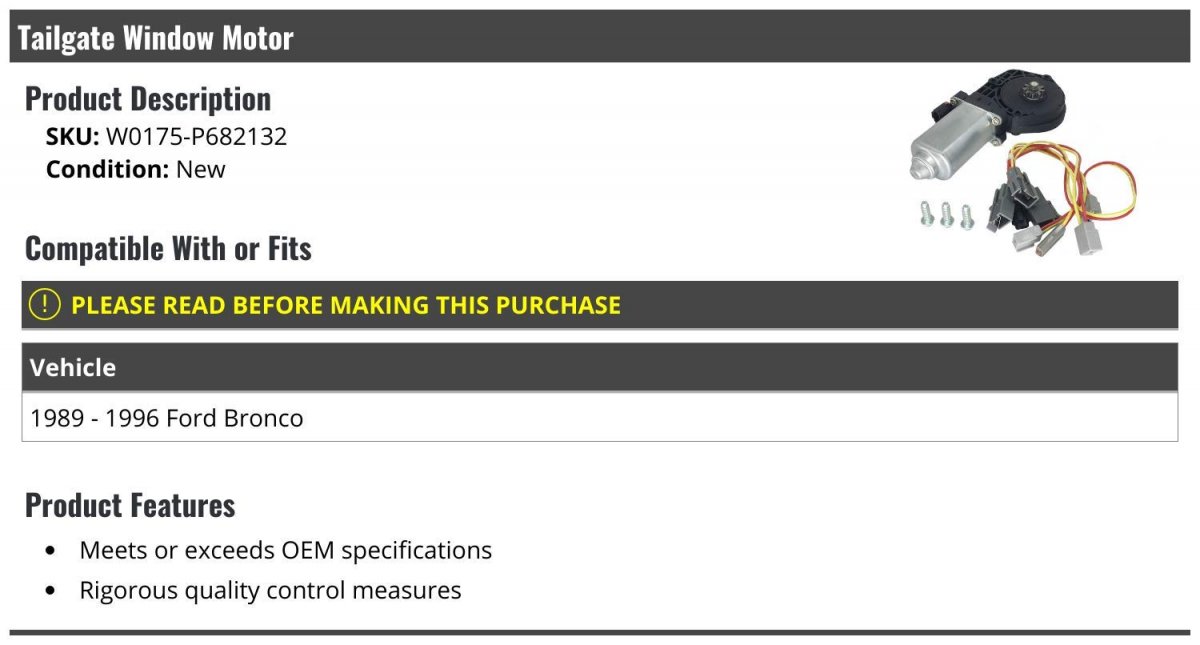The height and width of the screenshot is (645, 1200).
Task: Click the Condition label
Action: point(108,169)
